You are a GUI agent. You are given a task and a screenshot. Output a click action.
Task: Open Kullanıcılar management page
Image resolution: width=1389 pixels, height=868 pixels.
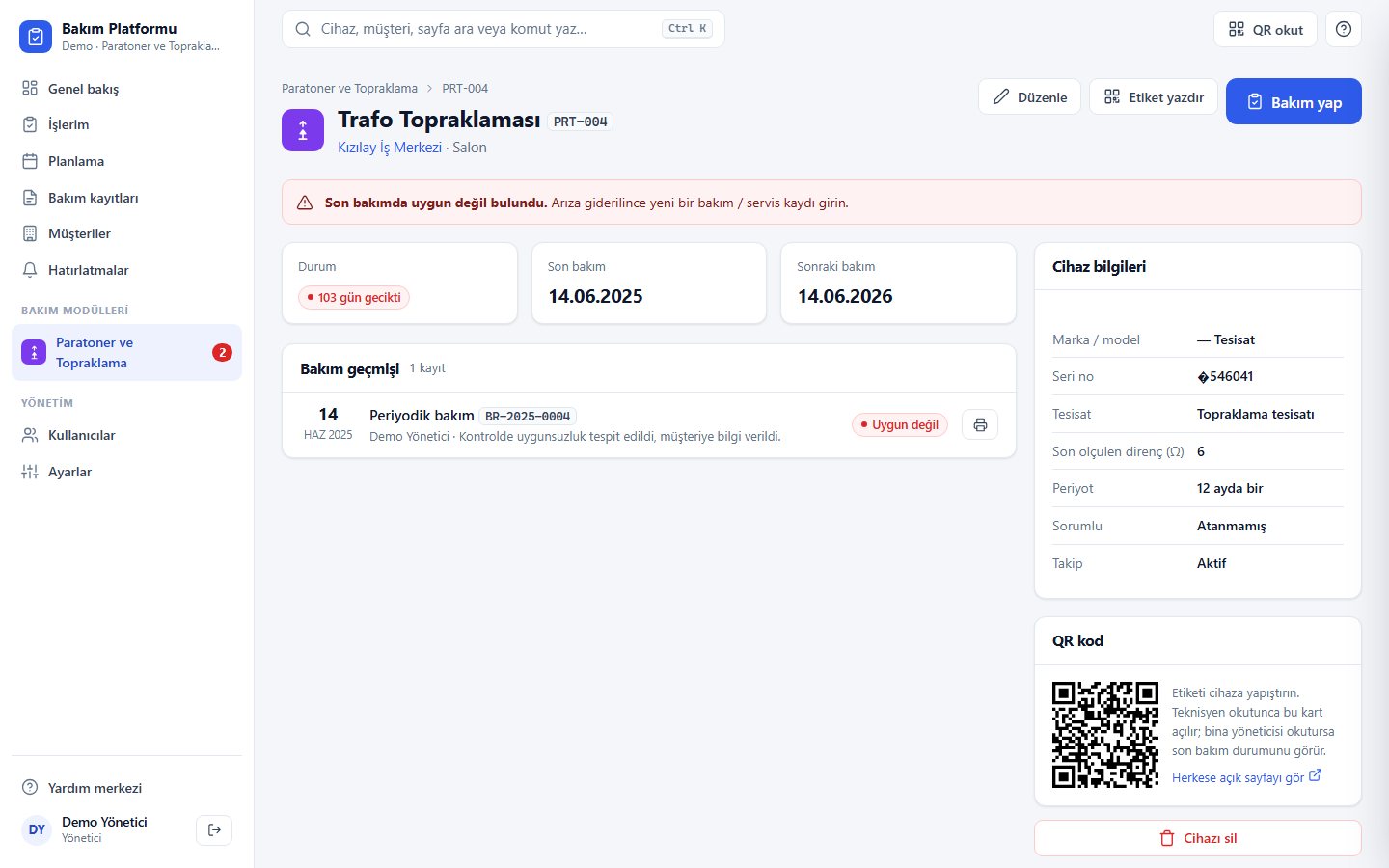(x=126, y=435)
